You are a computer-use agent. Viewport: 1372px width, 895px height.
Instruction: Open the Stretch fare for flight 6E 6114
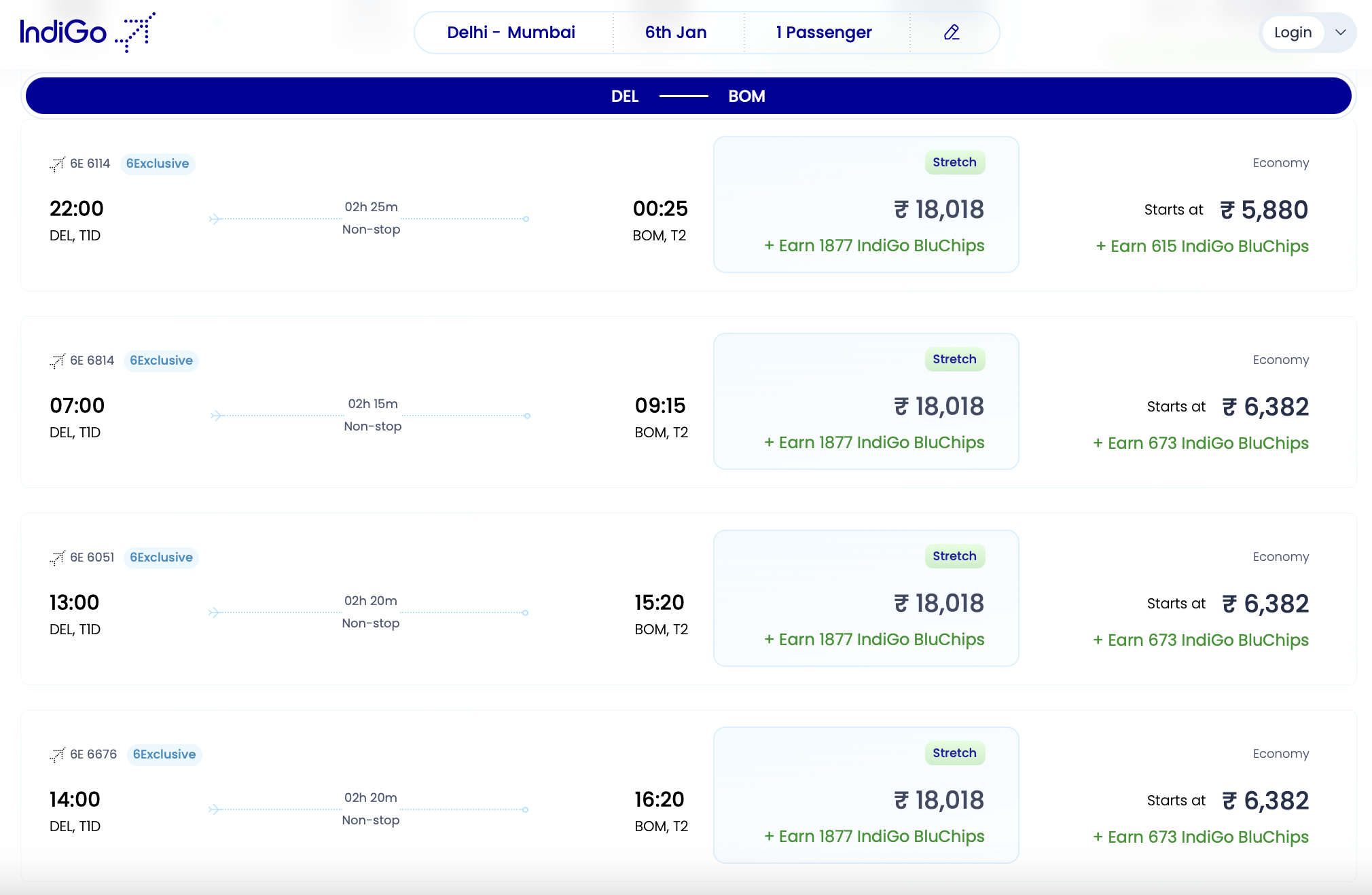pos(865,204)
